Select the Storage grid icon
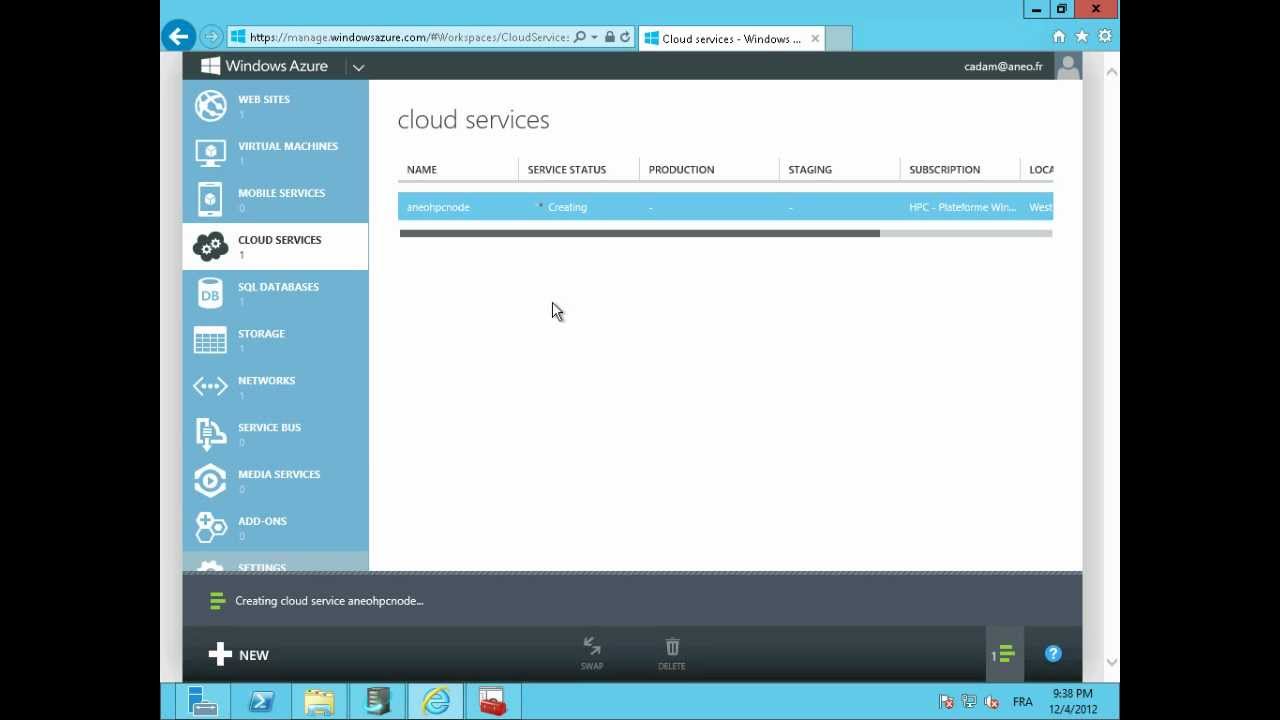The width and height of the screenshot is (1280, 720). 210,340
